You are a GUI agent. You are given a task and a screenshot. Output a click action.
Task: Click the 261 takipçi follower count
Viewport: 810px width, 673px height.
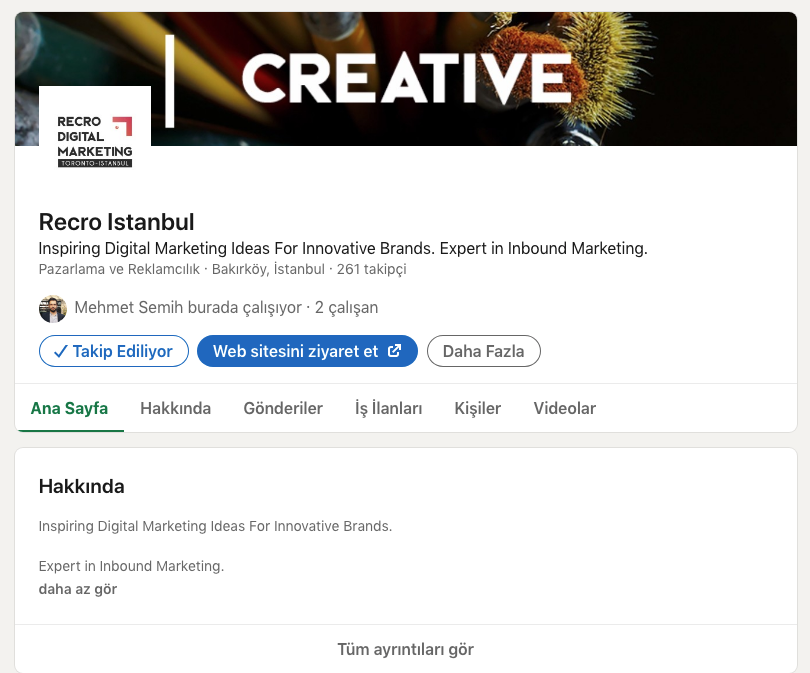tap(371, 269)
